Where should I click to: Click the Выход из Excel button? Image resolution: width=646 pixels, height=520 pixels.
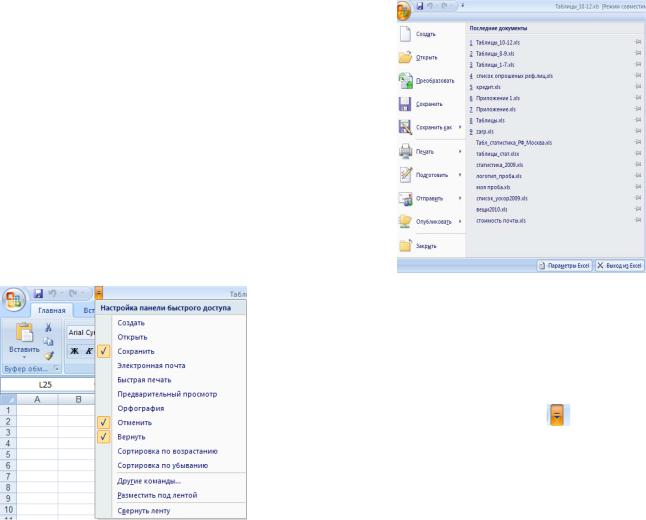click(619, 265)
